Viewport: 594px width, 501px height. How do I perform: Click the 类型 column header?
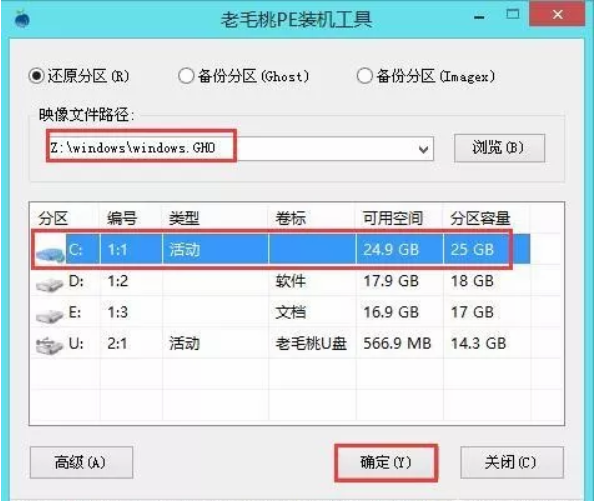tap(184, 219)
